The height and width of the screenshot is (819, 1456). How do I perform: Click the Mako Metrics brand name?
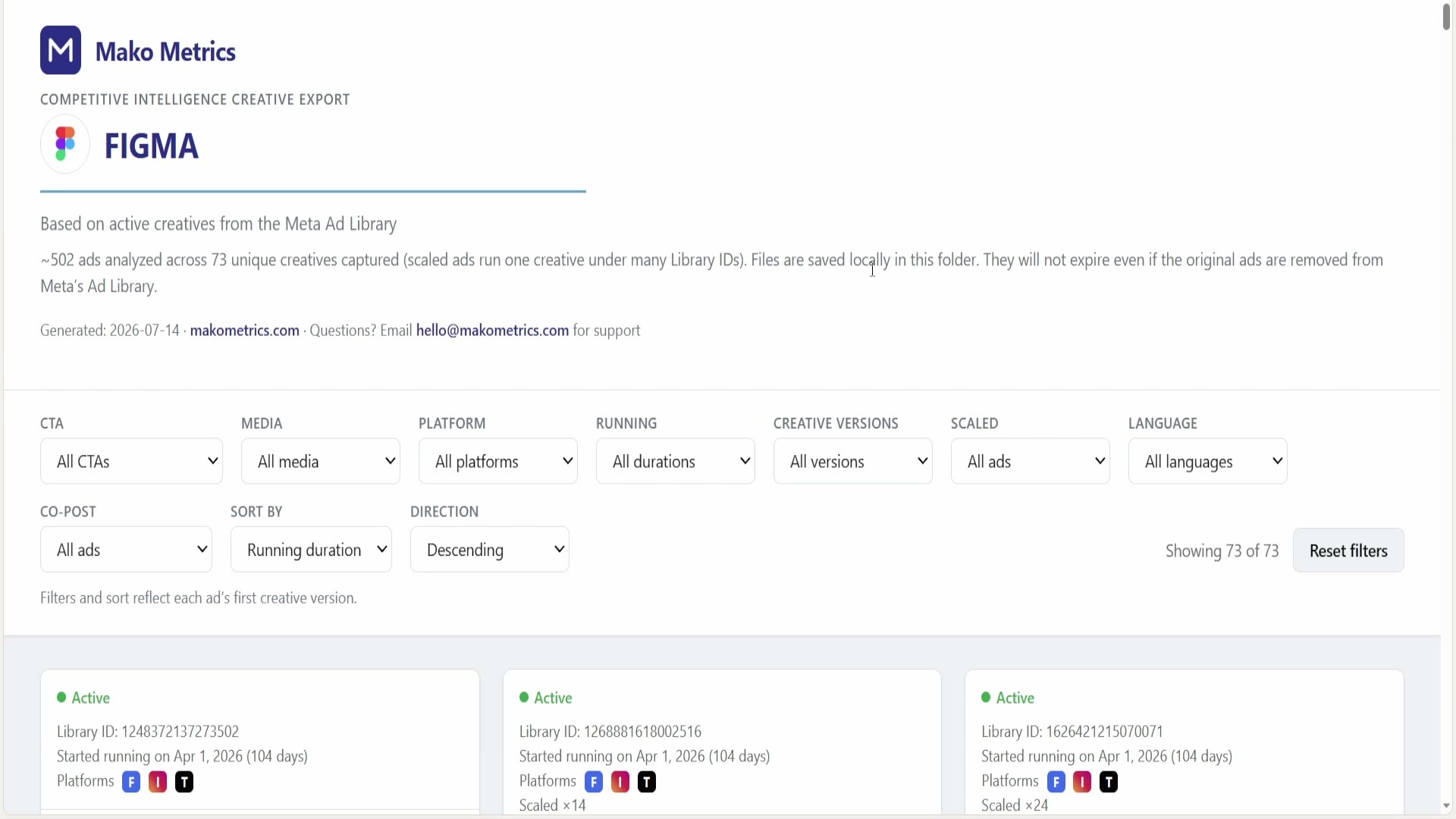(165, 52)
